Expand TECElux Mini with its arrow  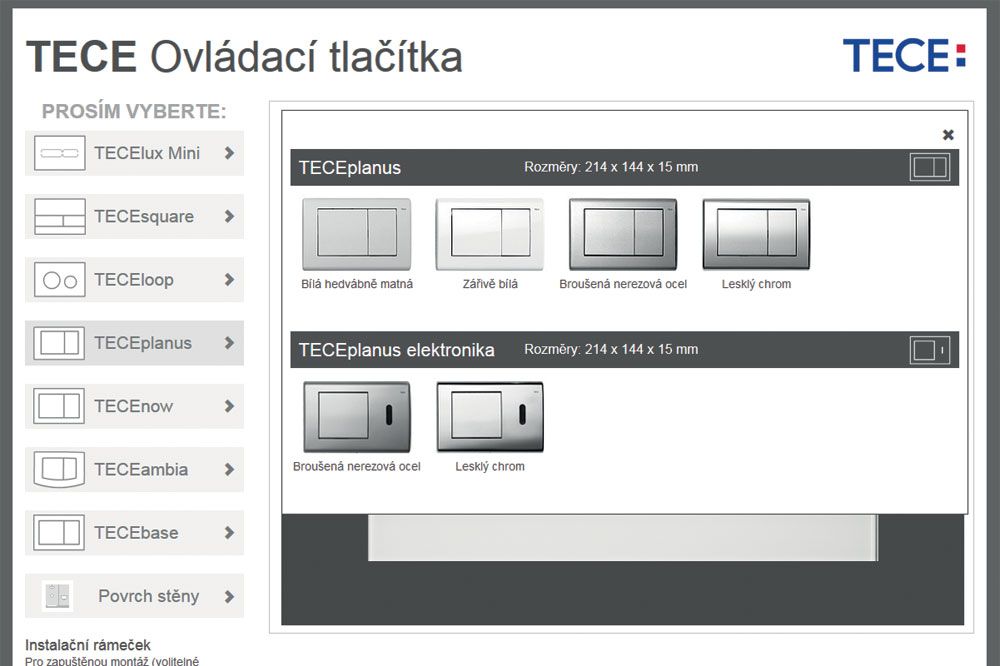229,153
